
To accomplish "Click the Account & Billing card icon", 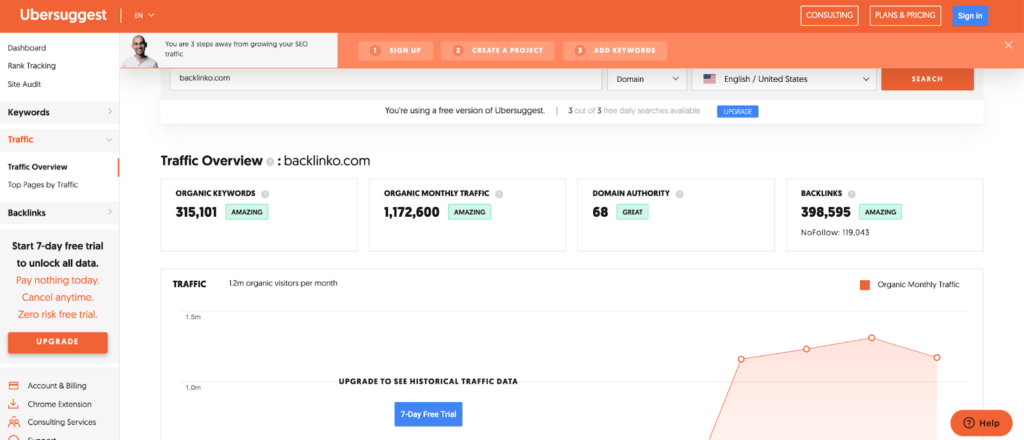I will point(14,385).
